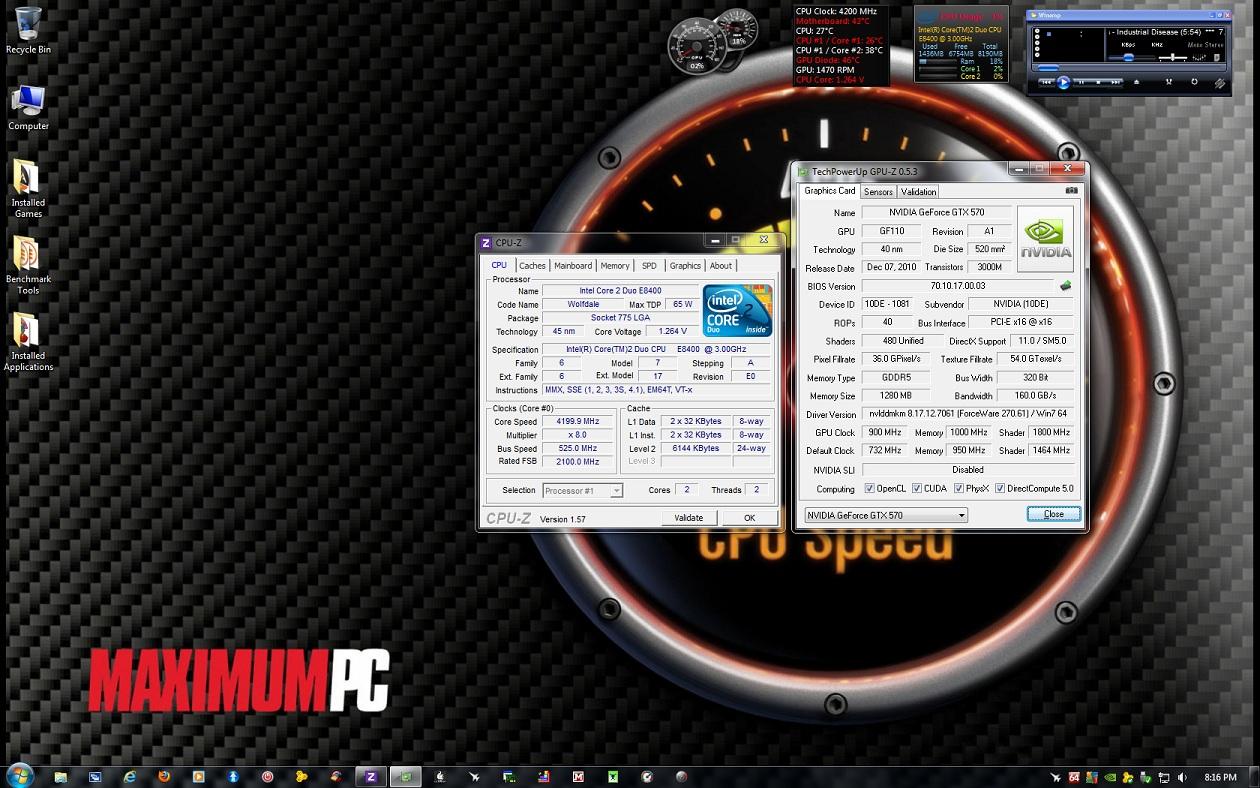Click Winamp lightning bolt logo icon
The width and height of the screenshot is (1260, 788).
click(1220, 83)
